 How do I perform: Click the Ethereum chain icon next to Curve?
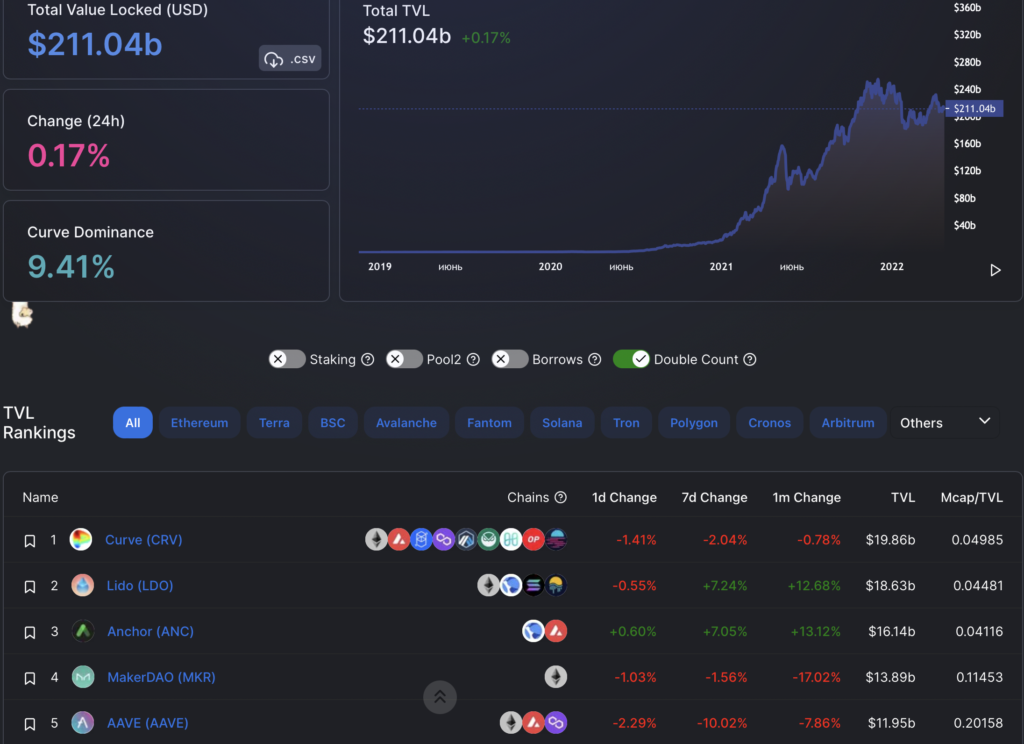(x=376, y=539)
